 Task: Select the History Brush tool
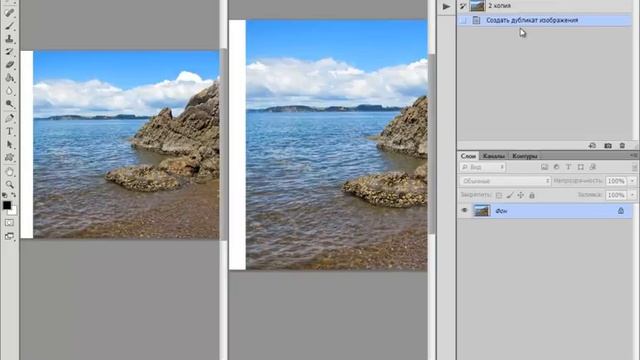tap(9, 51)
